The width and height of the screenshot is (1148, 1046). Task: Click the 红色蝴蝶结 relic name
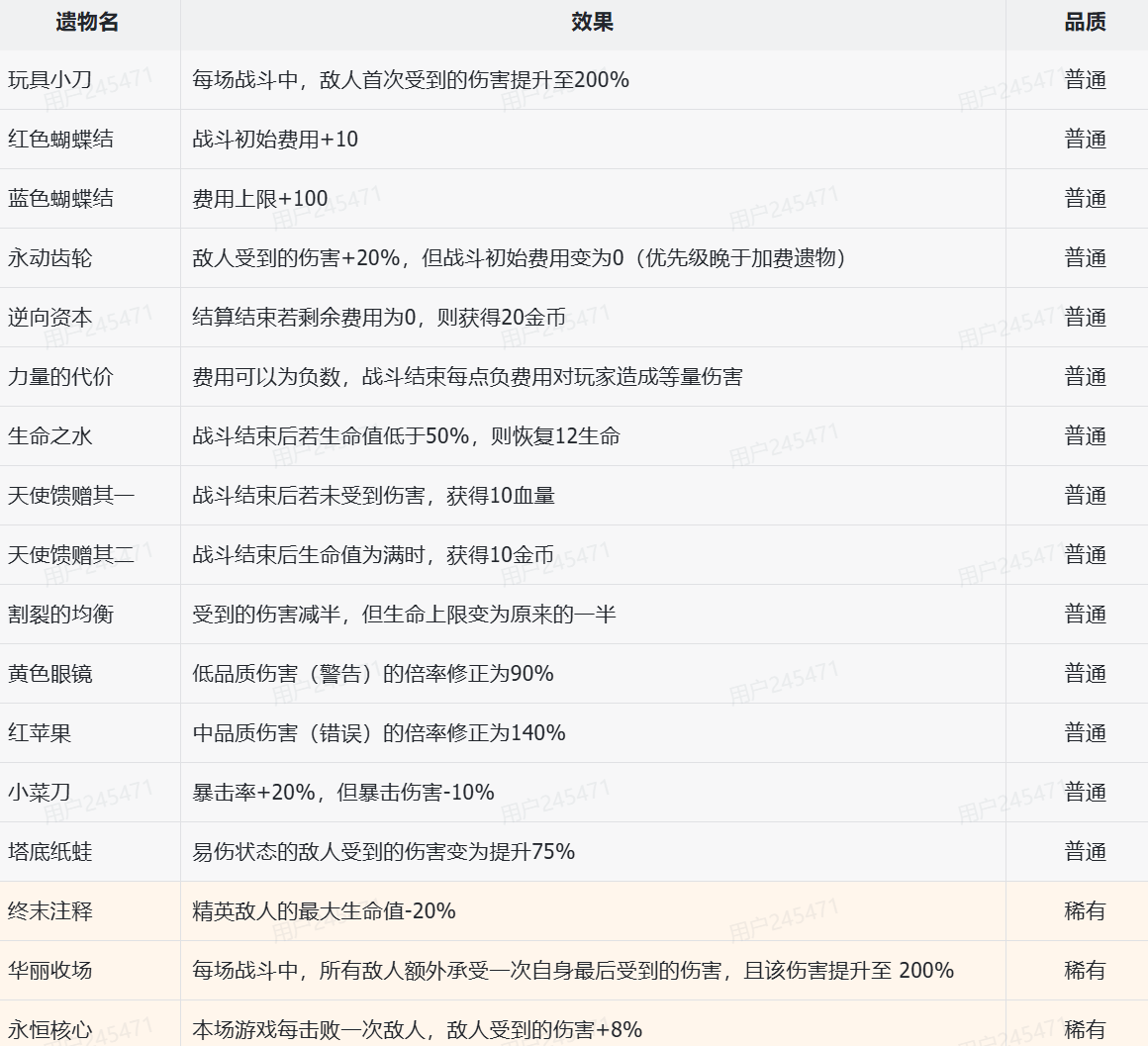point(60,140)
